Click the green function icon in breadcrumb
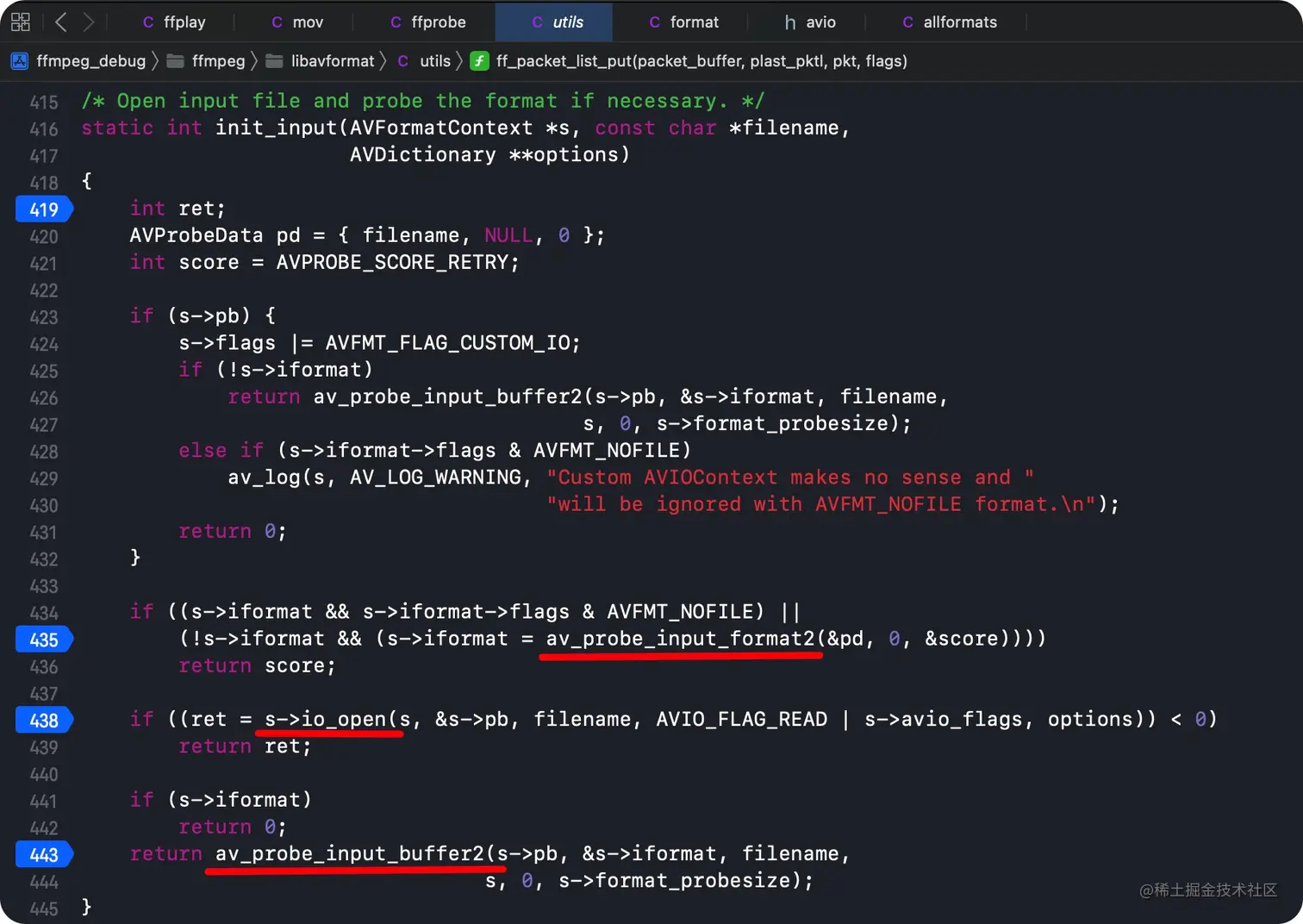1303x924 pixels. [479, 61]
